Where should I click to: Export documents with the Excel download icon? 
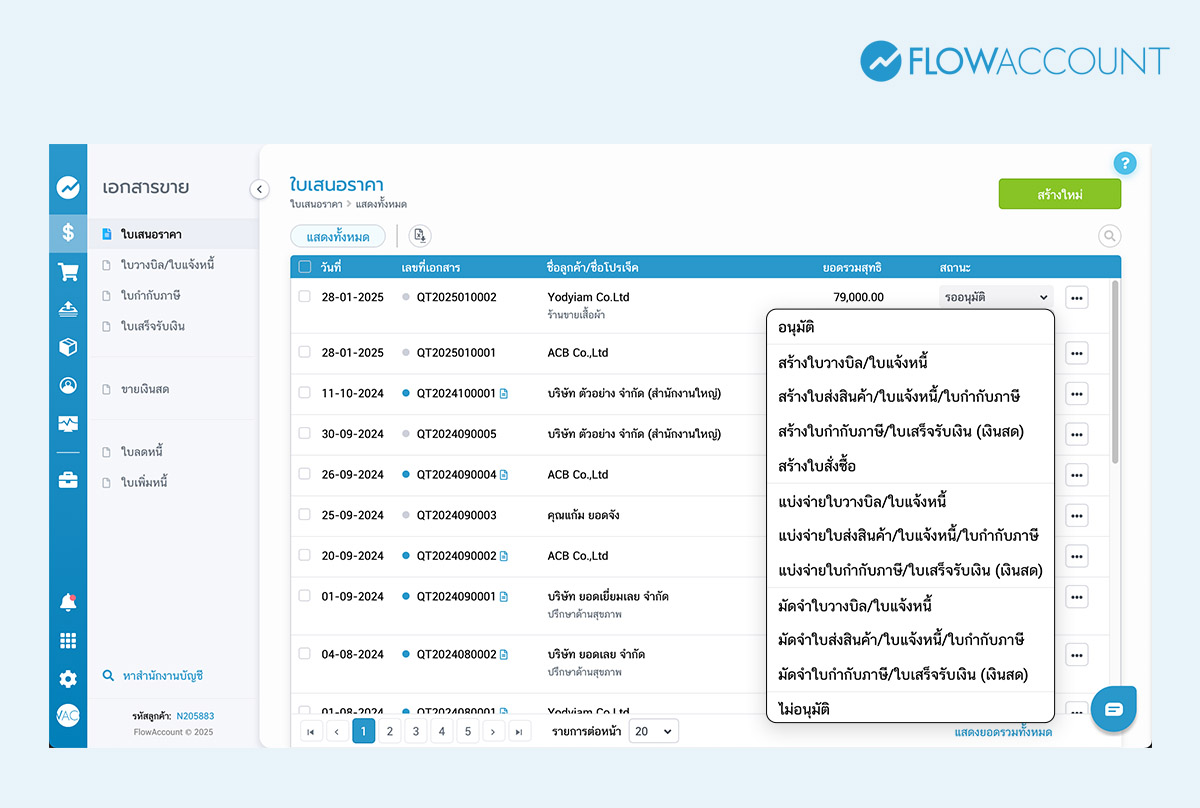pos(419,235)
